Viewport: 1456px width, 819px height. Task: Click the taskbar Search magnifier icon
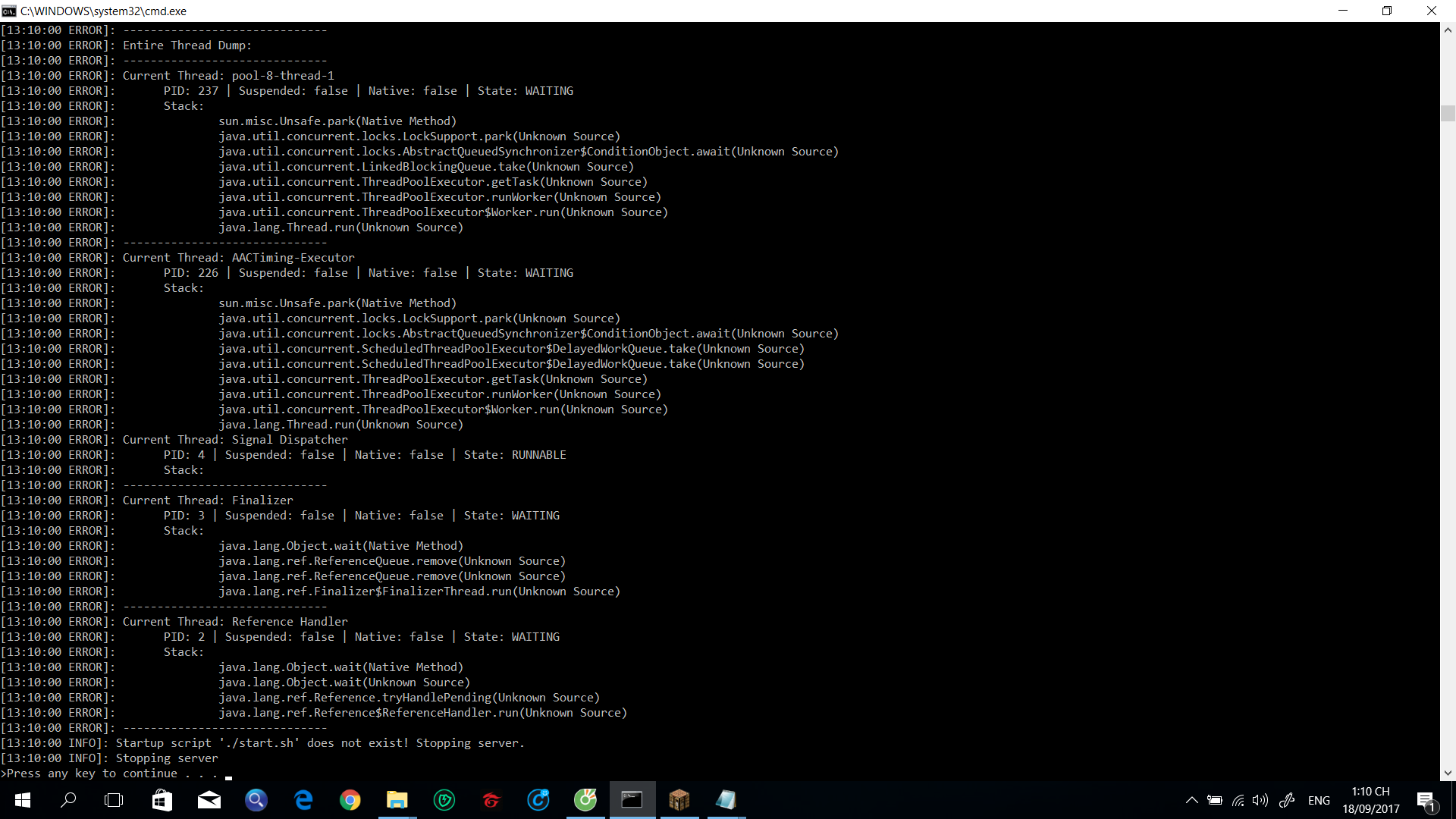[68, 800]
